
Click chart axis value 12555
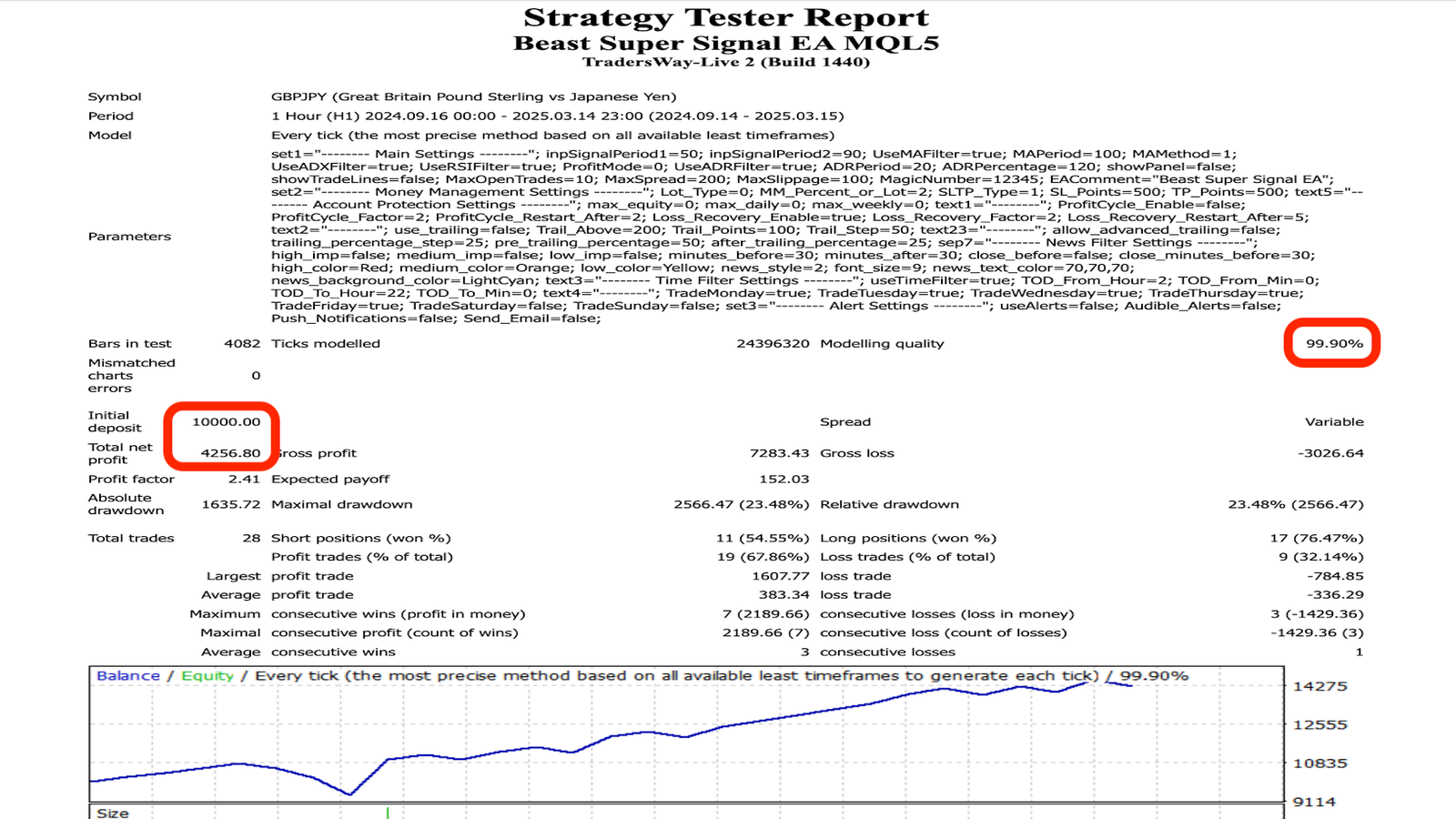point(1319,725)
